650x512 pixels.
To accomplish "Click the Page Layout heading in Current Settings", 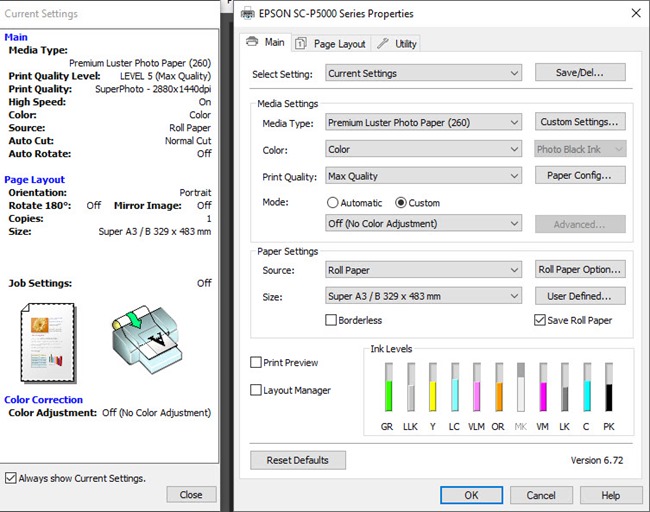I will click(34, 180).
